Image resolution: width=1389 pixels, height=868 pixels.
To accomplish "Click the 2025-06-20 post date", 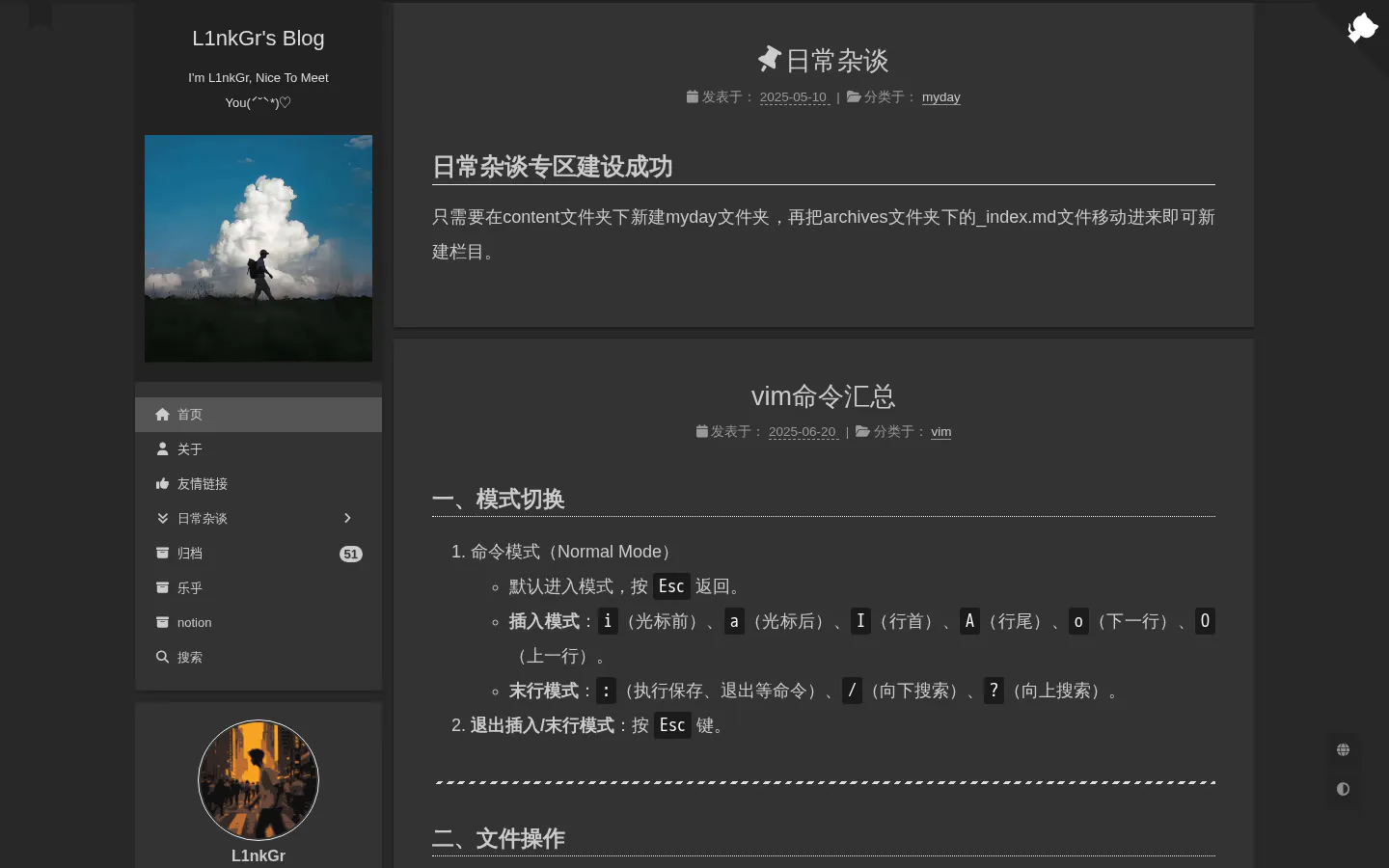I will pos(803,432).
